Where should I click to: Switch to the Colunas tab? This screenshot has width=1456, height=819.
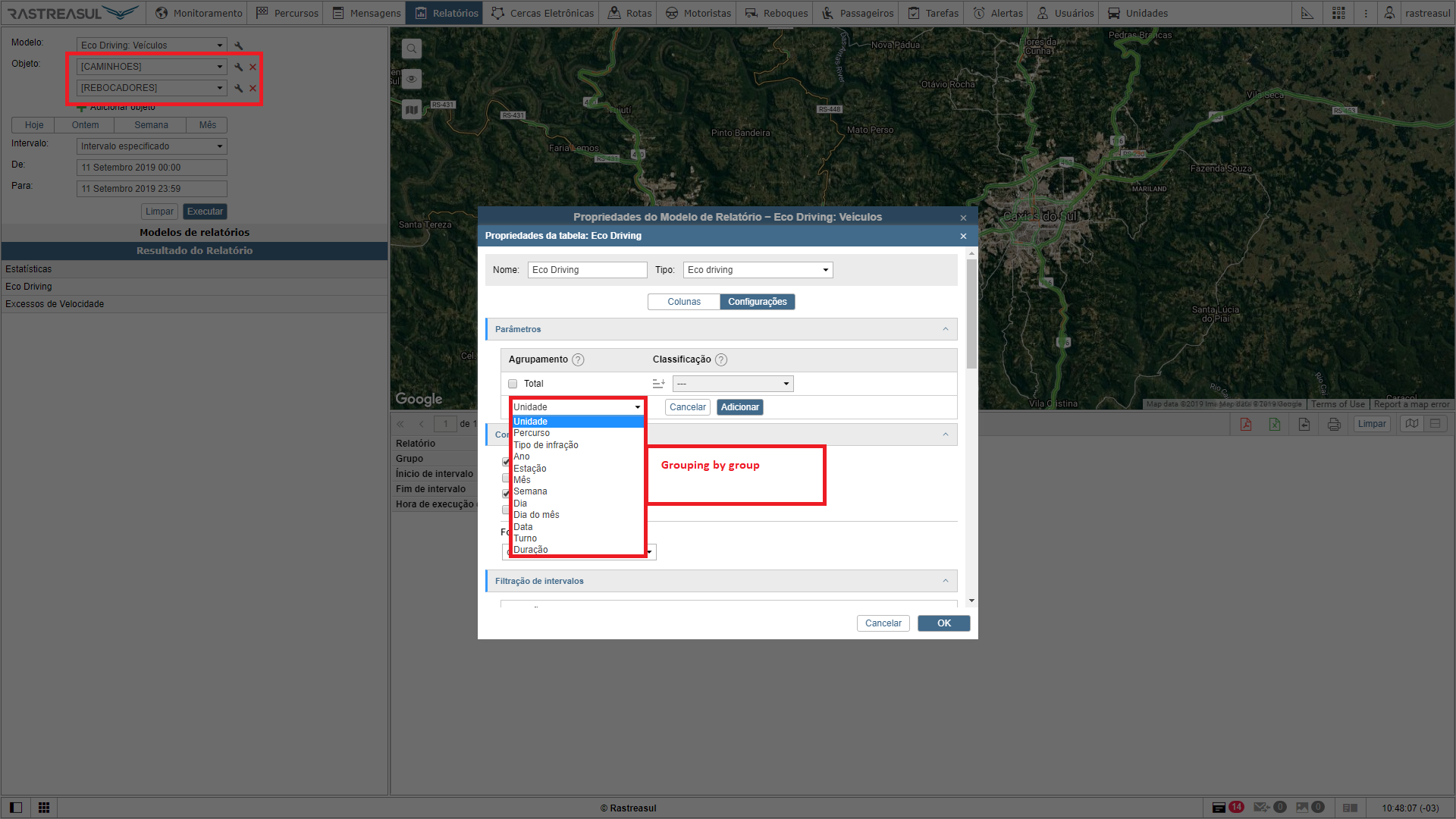click(684, 302)
